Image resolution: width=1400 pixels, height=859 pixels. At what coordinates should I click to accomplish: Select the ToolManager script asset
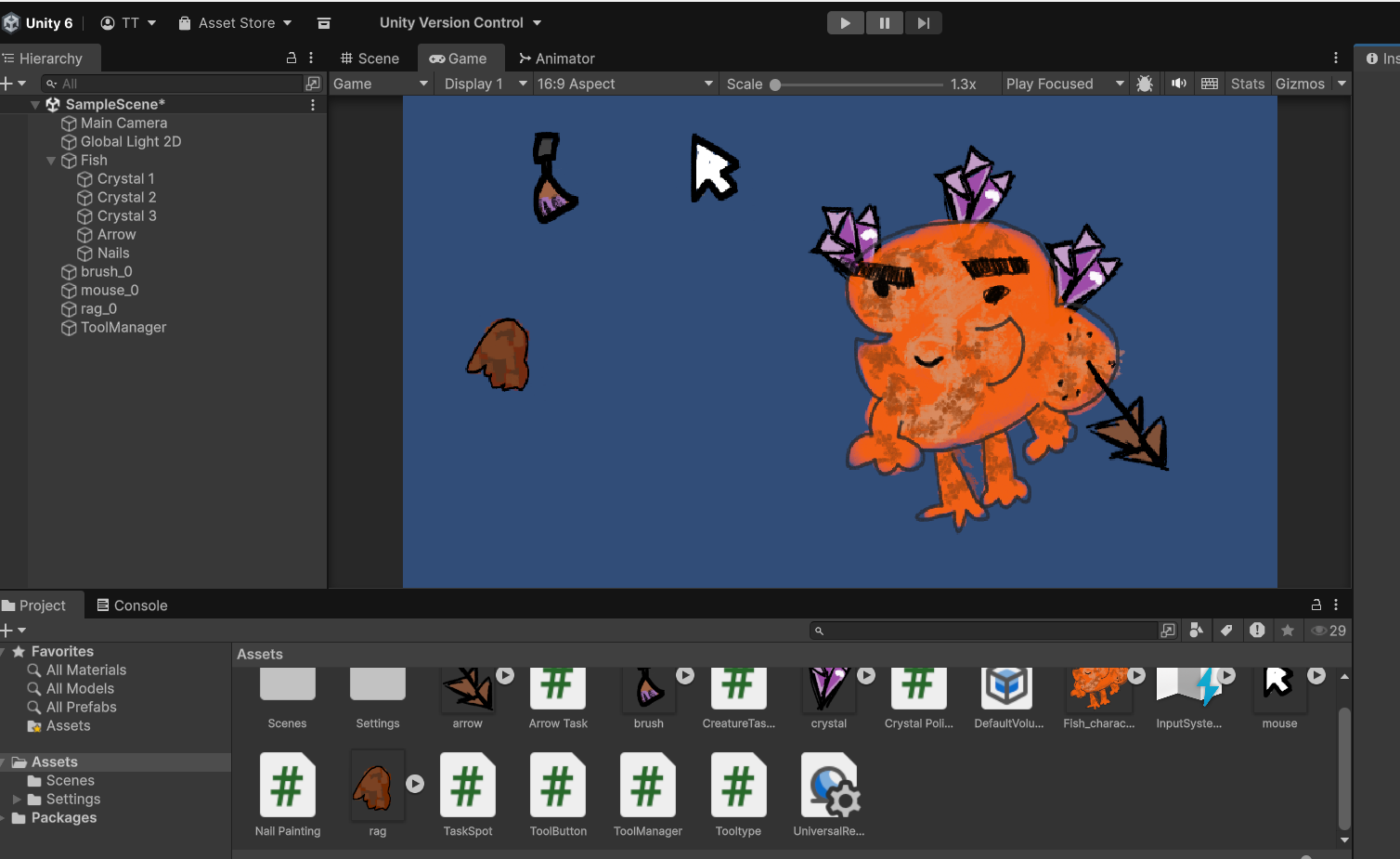(x=647, y=786)
